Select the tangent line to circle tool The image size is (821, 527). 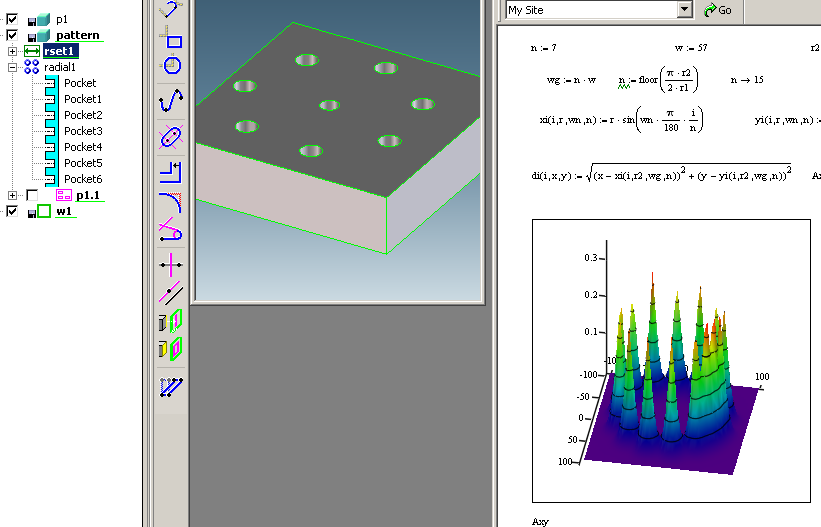point(171,229)
